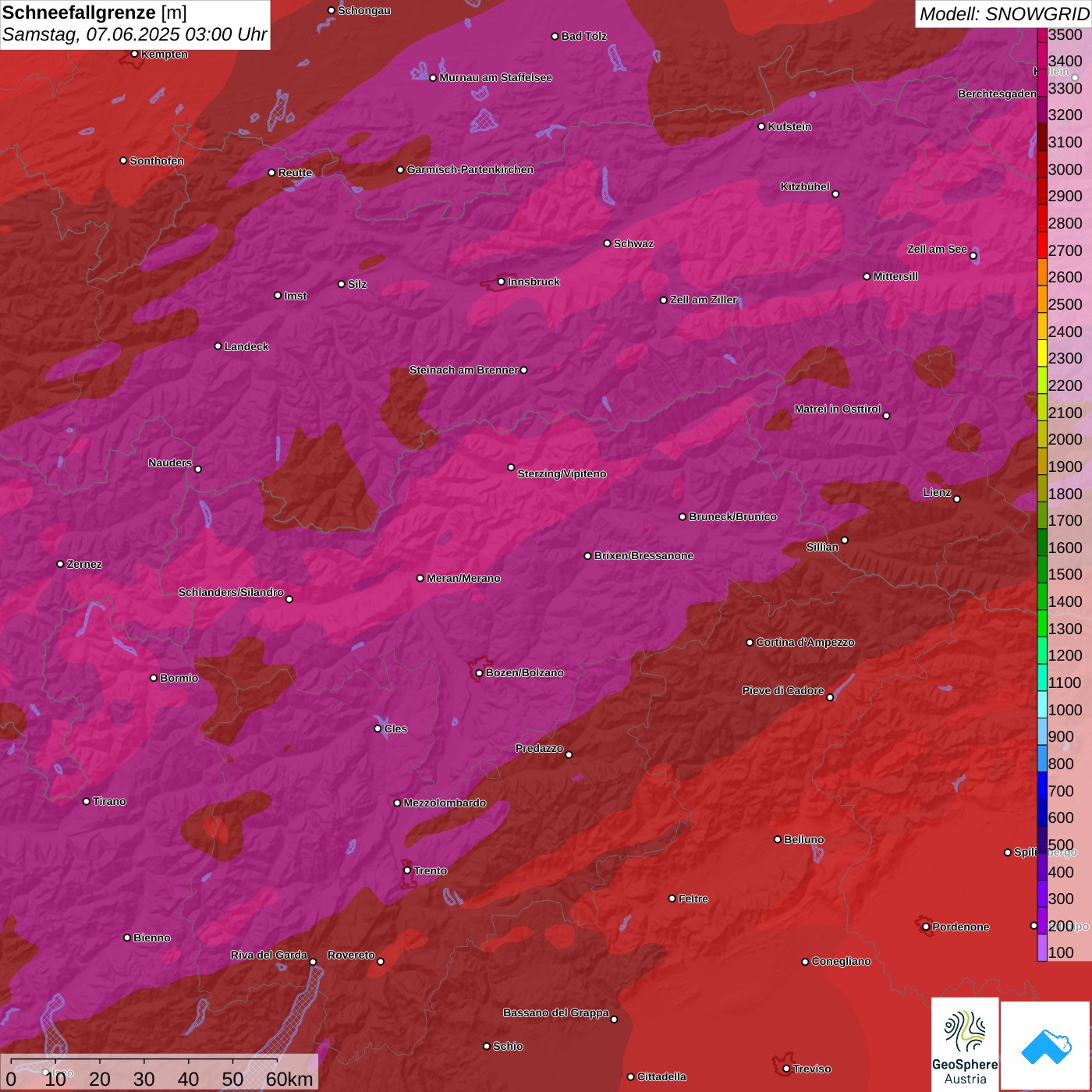The width and height of the screenshot is (1092, 1092).
Task: Click the Schongau label
Action: (x=364, y=10)
